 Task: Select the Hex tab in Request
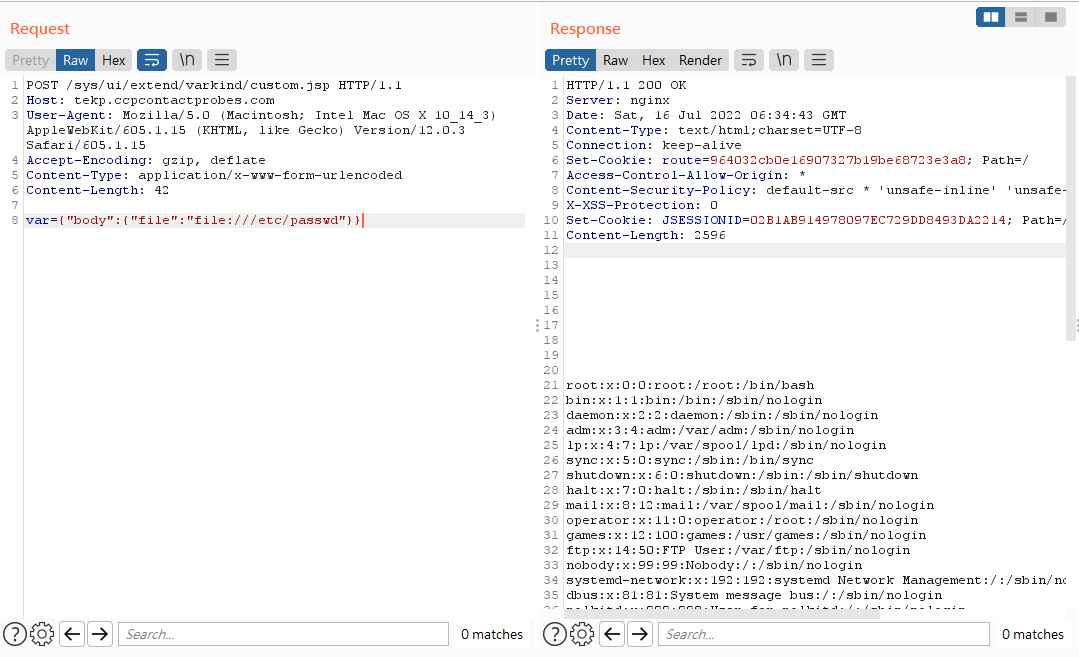[x=114, y=60]
